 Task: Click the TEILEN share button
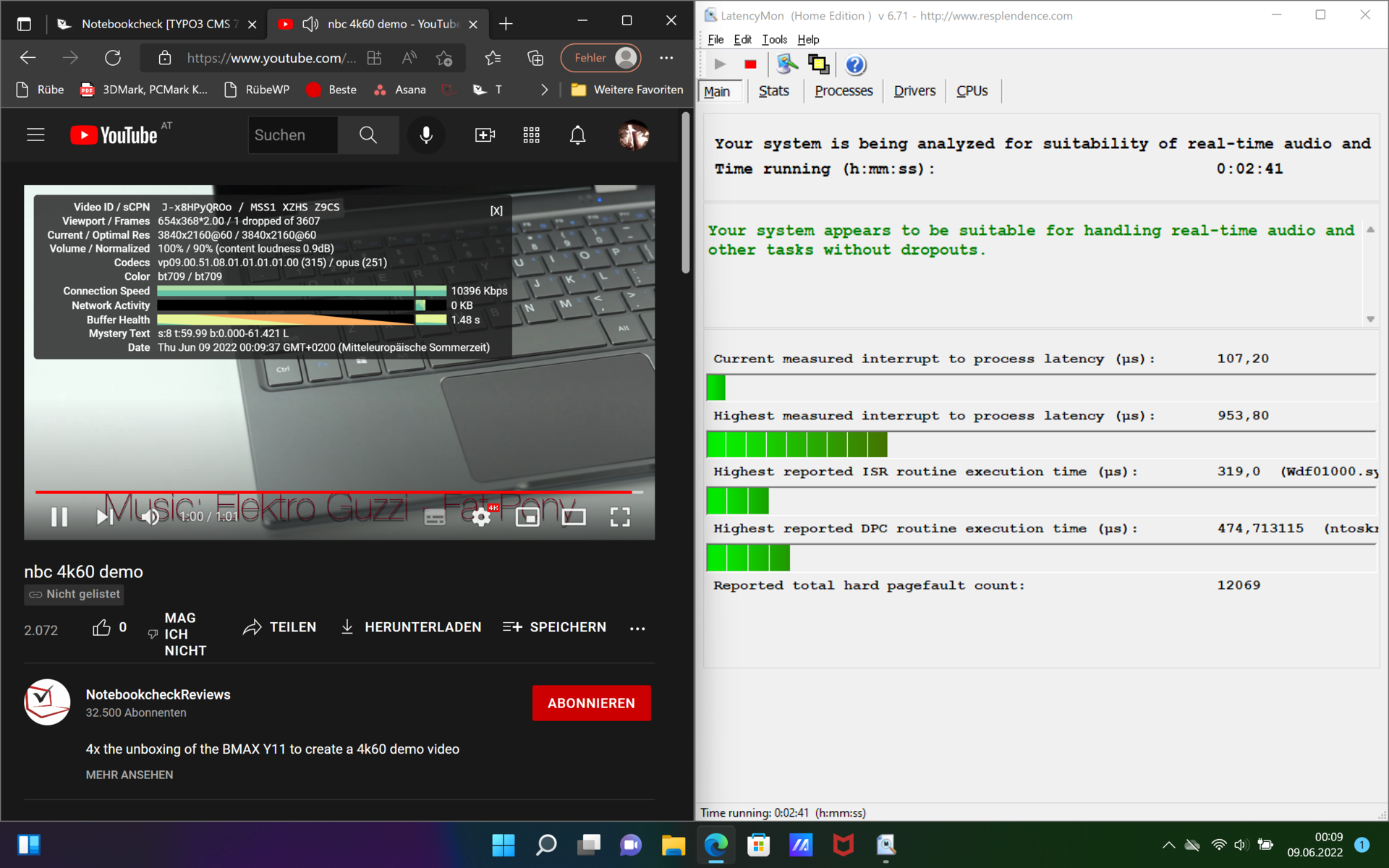click(x=280, y=627)
